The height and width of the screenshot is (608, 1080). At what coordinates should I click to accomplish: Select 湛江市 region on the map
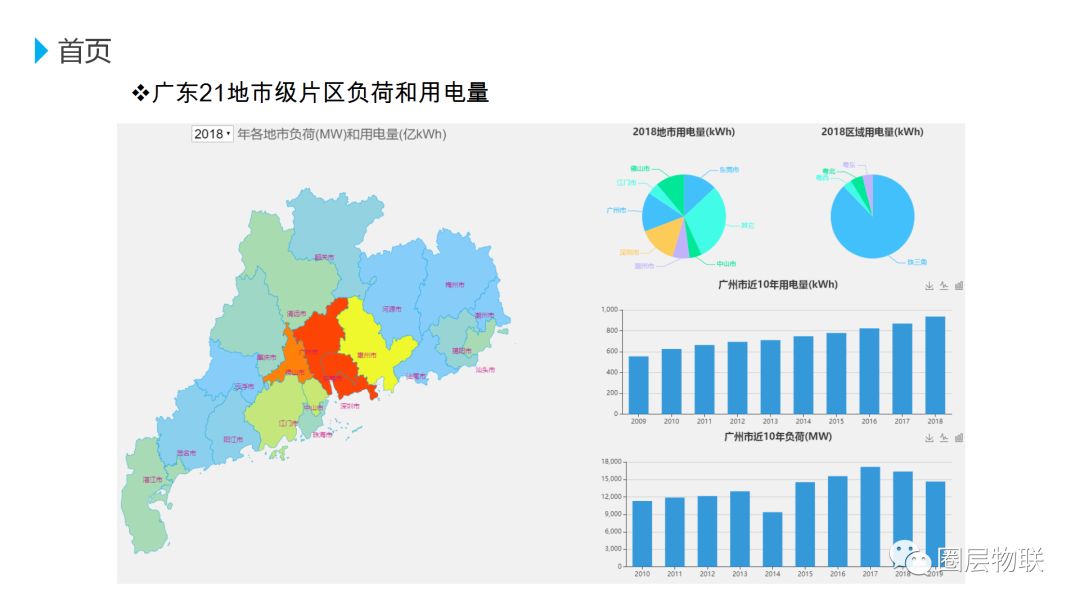click(146, 496)
